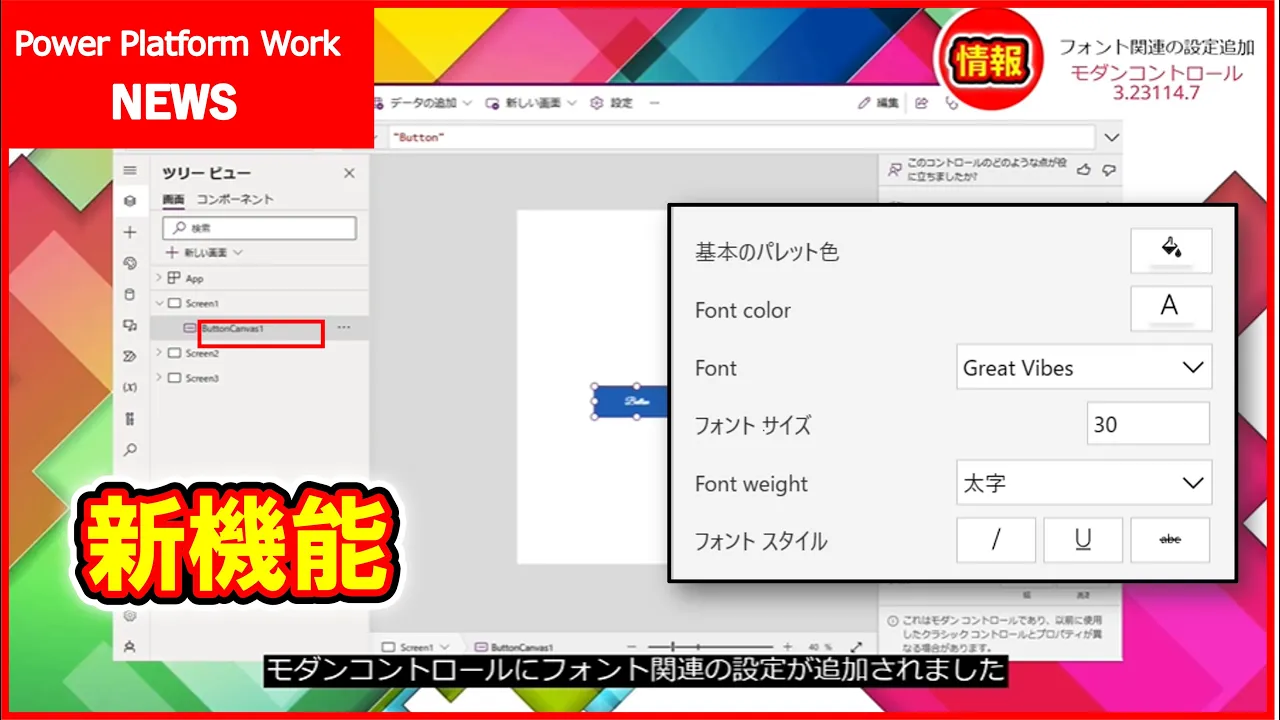Screen dimensions: 1280x720
Task: Open the hamburger menu in left rail
Action: point(130,171)
